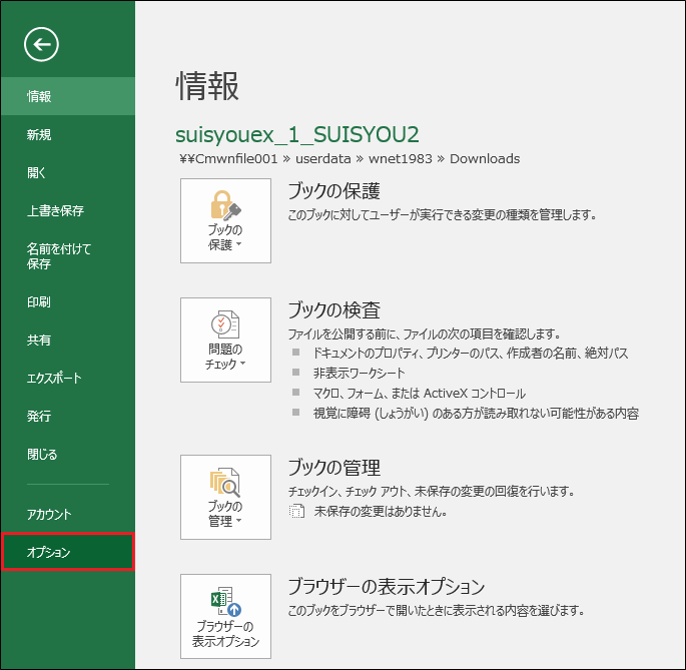Viewport: 686px width, 670px height.
Task: Open オプション in the sidebar
Action: pyautogui.click(x=68, y=552)
